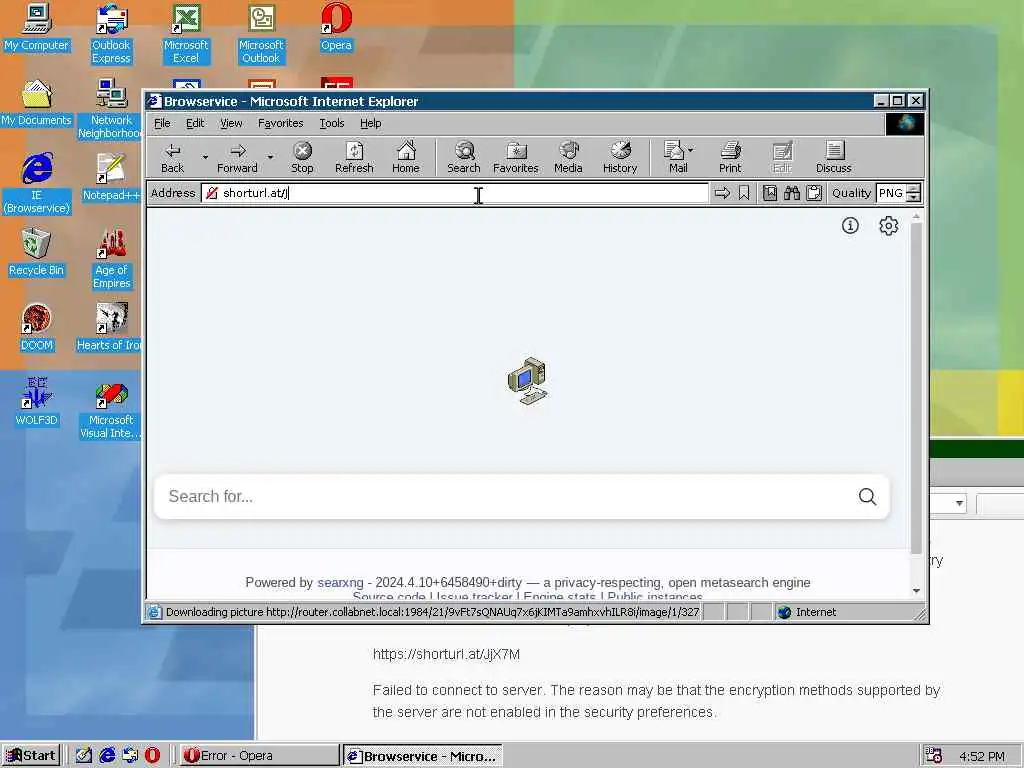Click the magnifier search submit icon
Viewport: 1024px width, 768px height.
coord(867,497)
